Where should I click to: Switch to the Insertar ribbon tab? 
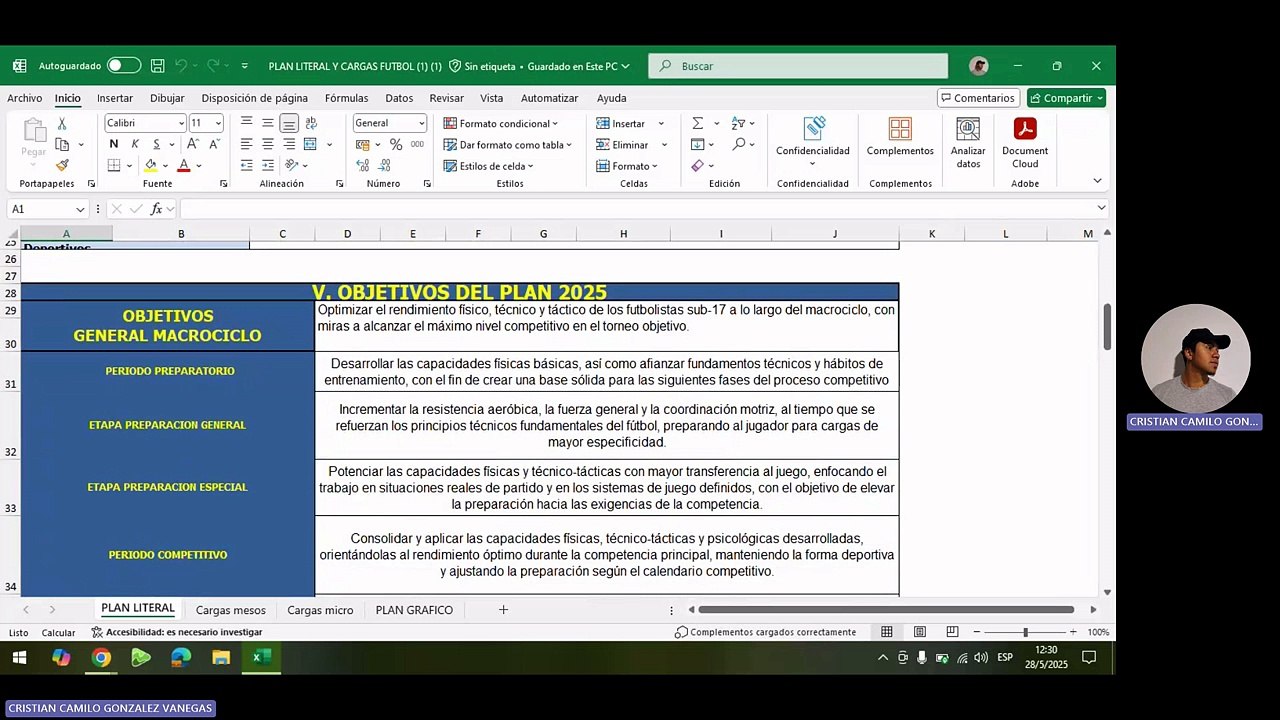click(115, 98)
